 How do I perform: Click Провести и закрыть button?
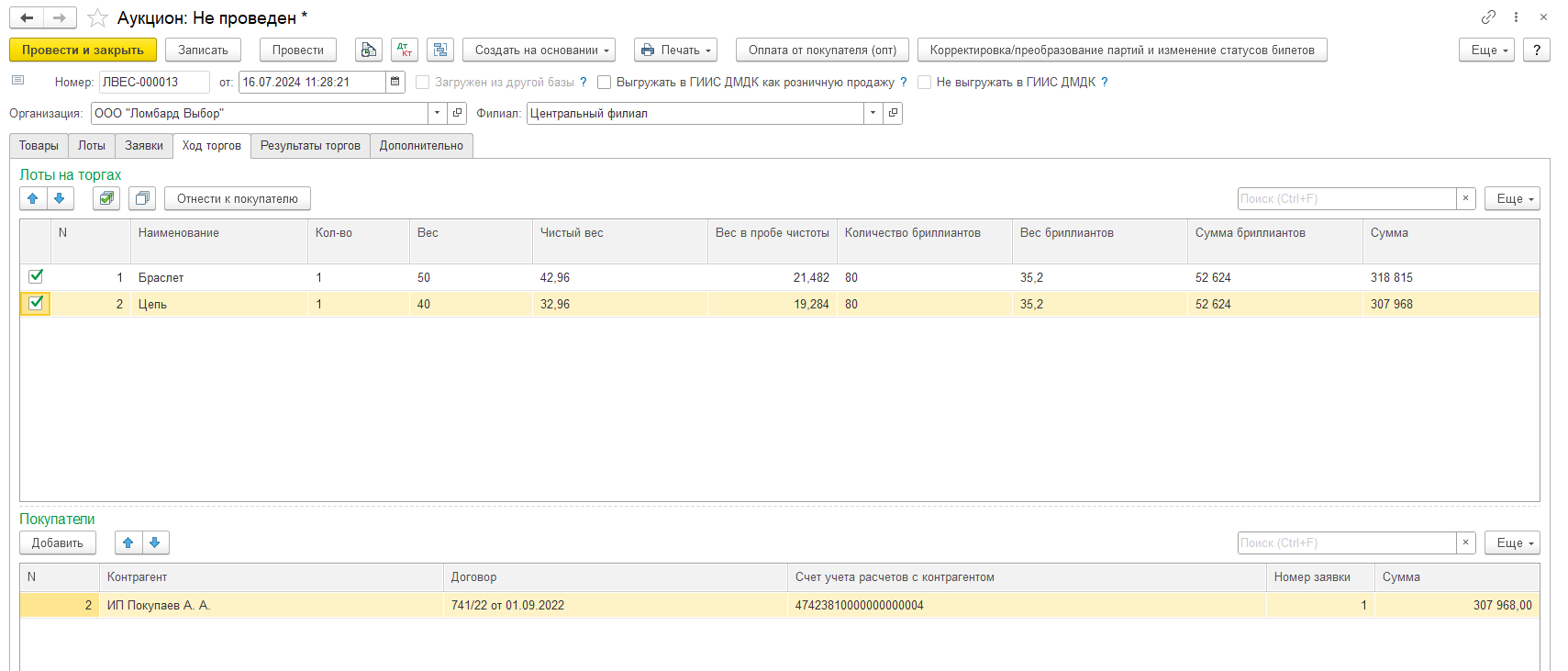(83, 50)
